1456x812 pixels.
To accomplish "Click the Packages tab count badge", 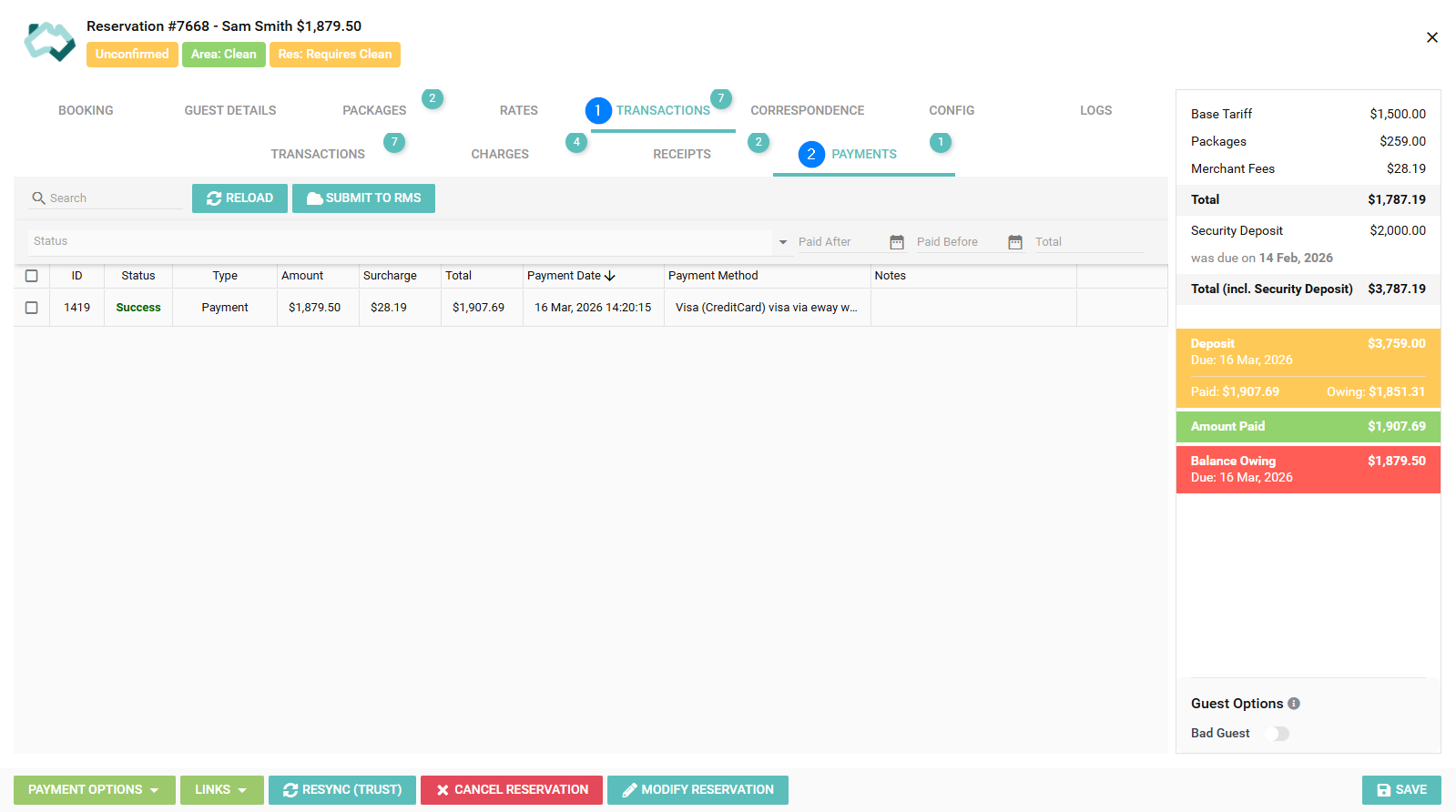I will pyautogui.click(x=433, y=98).
